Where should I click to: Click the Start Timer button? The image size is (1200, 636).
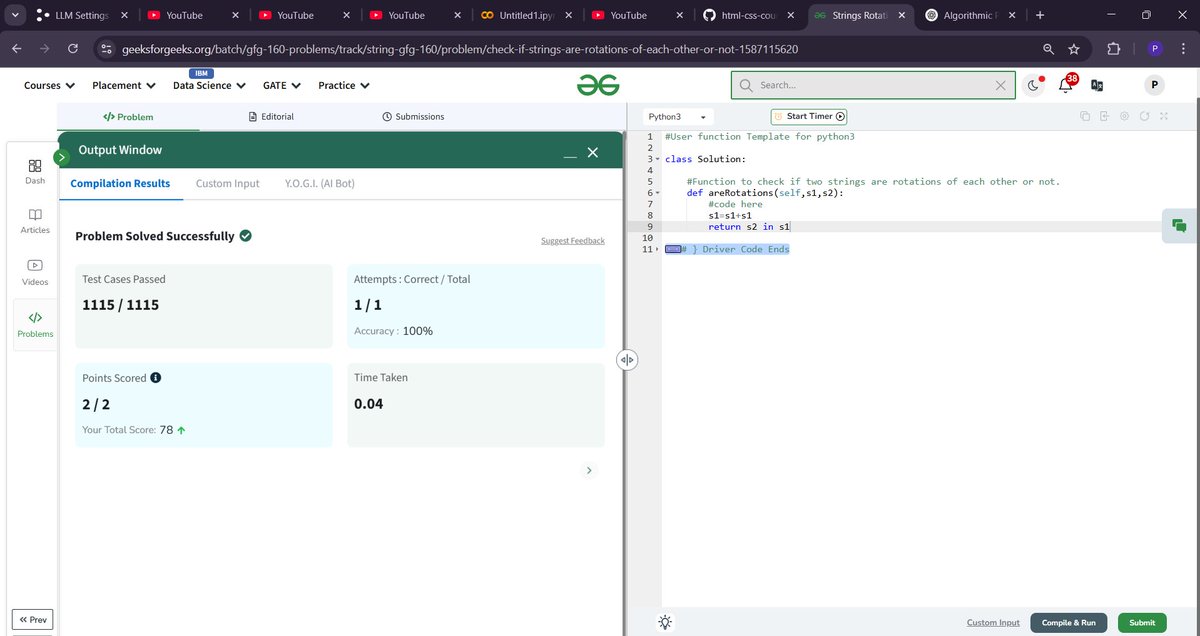[x=809, y=117]
